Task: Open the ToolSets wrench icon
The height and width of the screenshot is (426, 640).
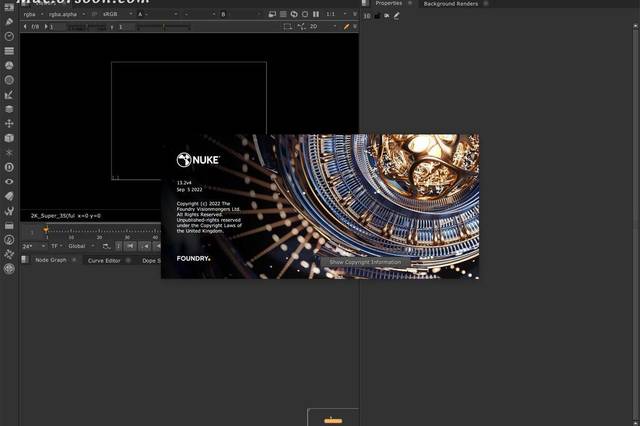Action: (x=9, y=211)
